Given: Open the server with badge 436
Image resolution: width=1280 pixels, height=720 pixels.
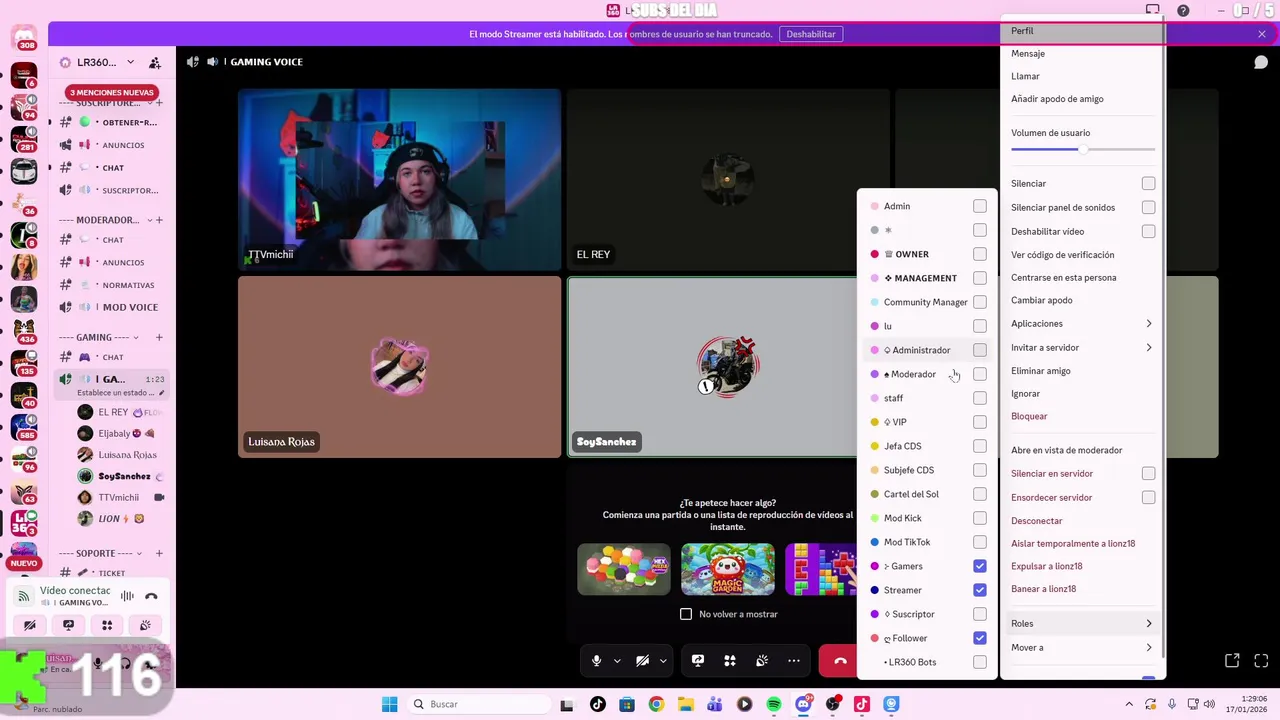Looking at the screenshot, I should [x=24, y=329].
